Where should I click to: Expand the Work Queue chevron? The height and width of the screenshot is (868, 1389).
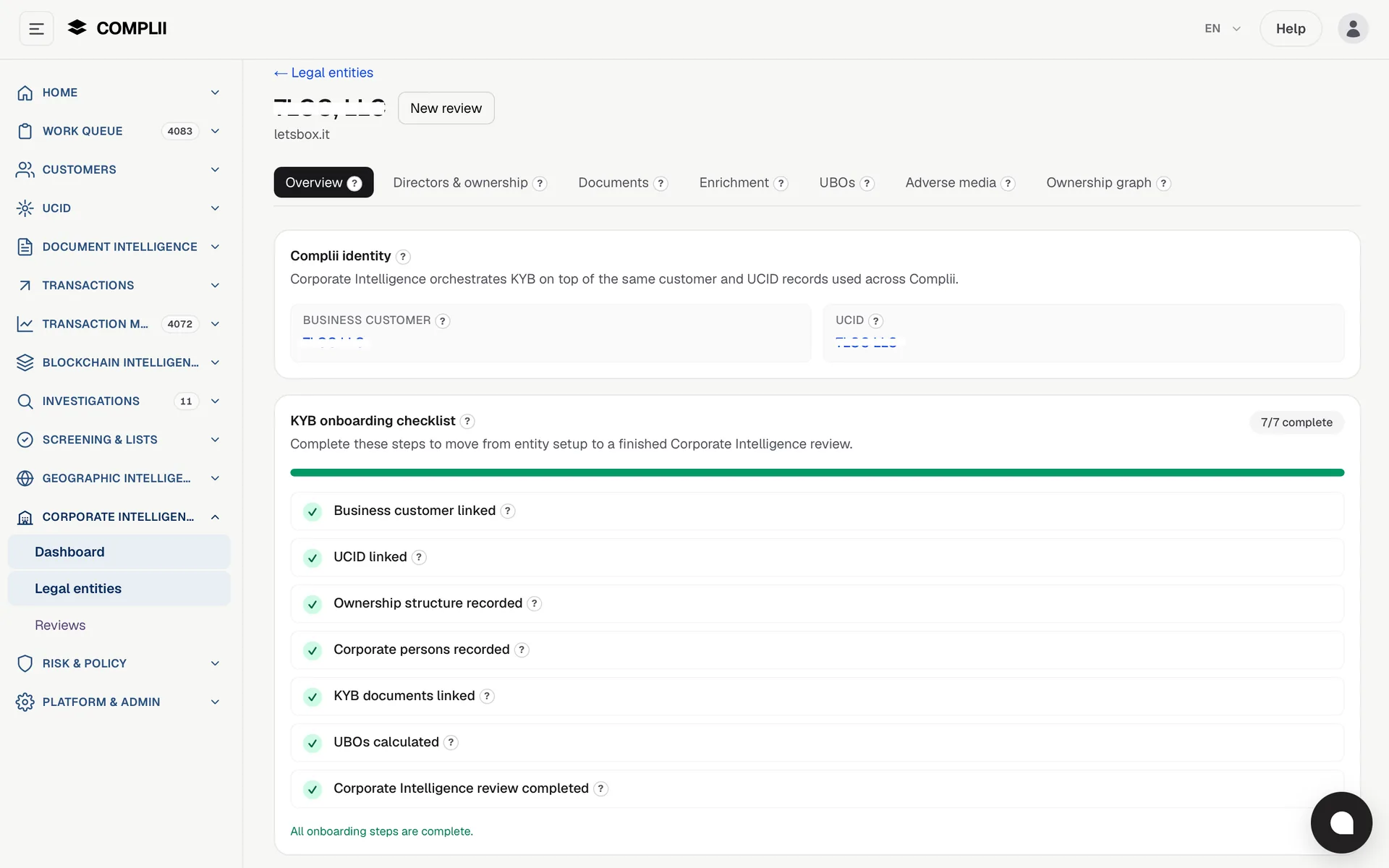coord(215,131)
